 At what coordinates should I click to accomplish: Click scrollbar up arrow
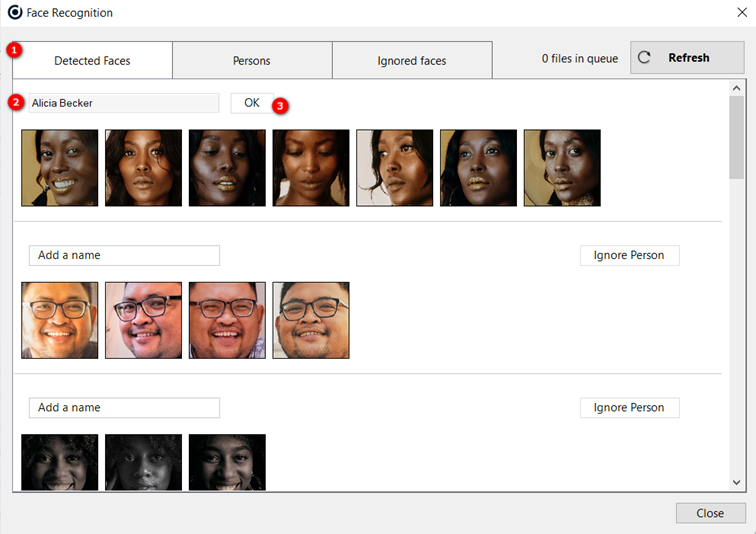[736, 88]
